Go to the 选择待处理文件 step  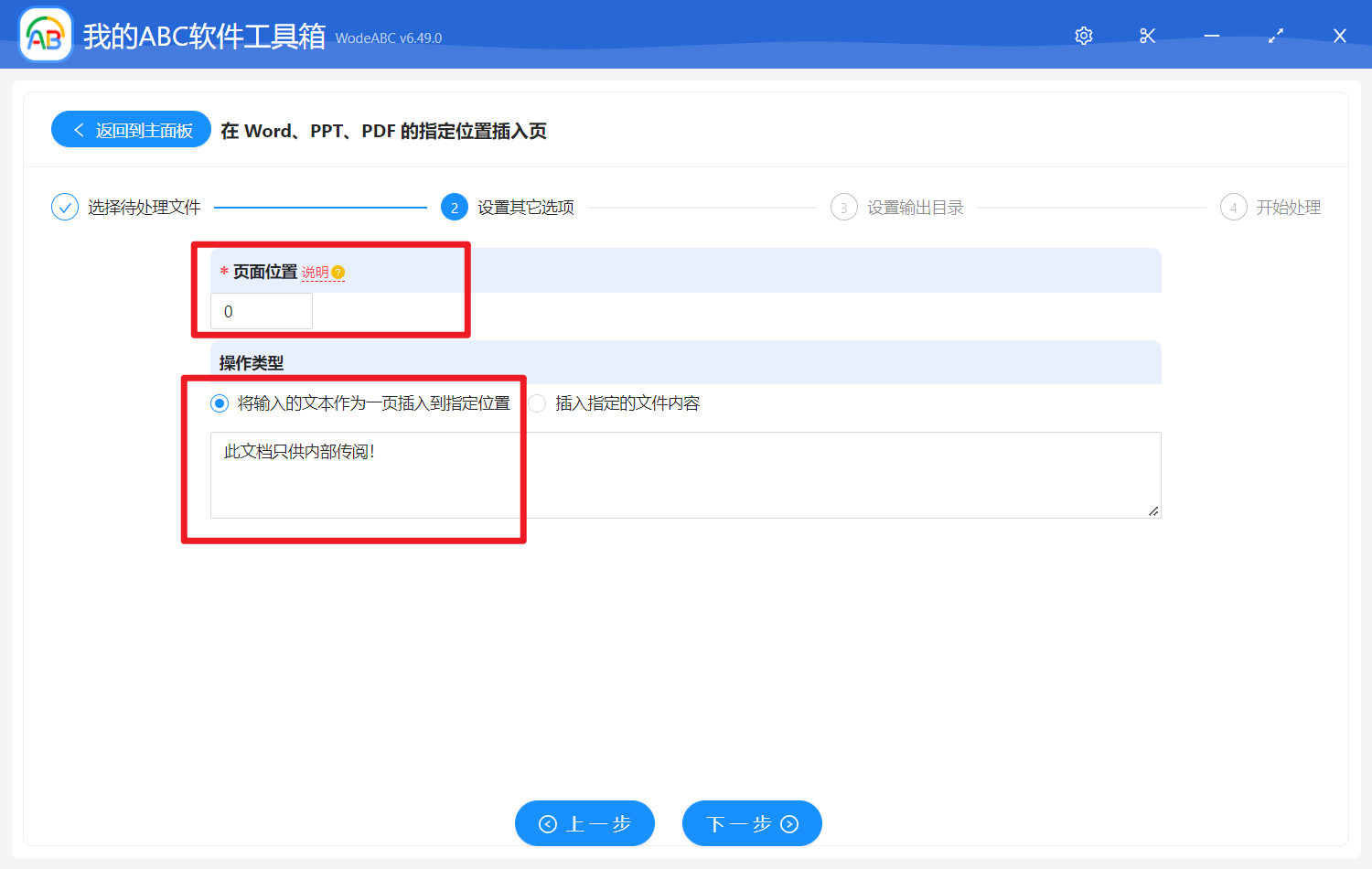click(x=145, y=208)
